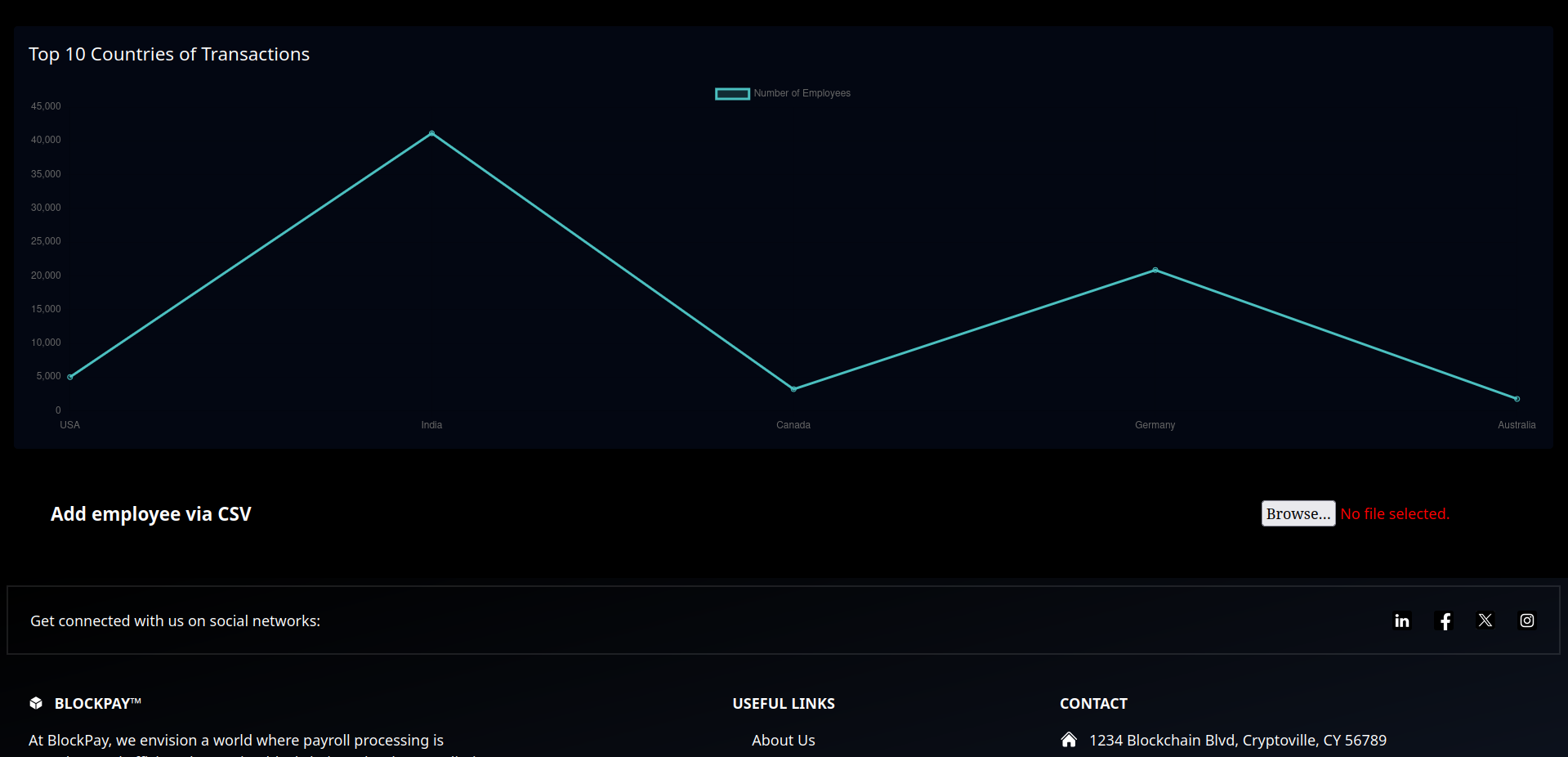This screenshot has height=757, width=1568.
Task: Open the LinkedIn social icon
Action: pos(1401,620)
